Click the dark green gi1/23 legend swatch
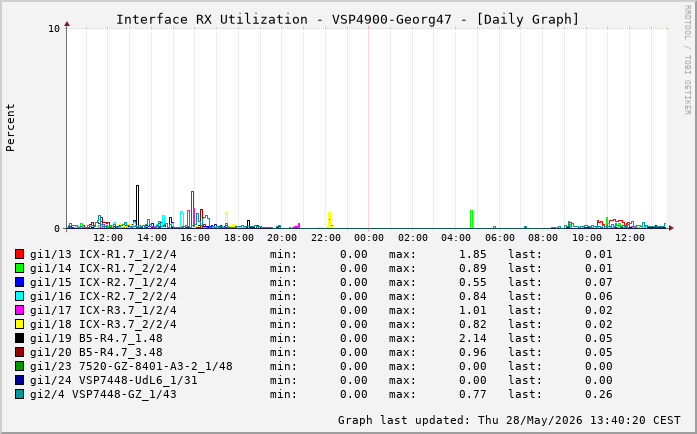The width and height of the screenshot is (697, 434). (x=20, y=366)
